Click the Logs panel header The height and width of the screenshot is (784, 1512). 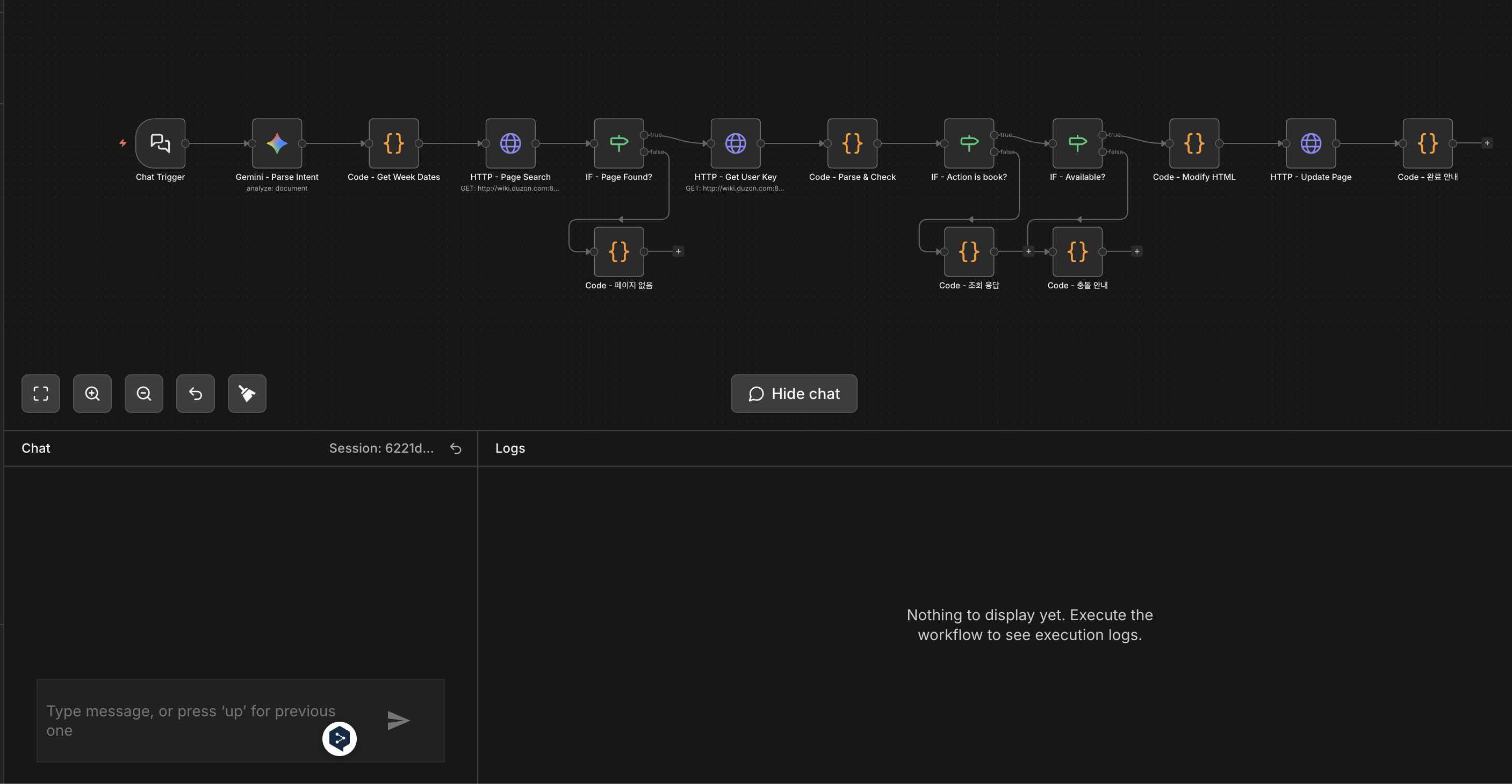[509, 448]
